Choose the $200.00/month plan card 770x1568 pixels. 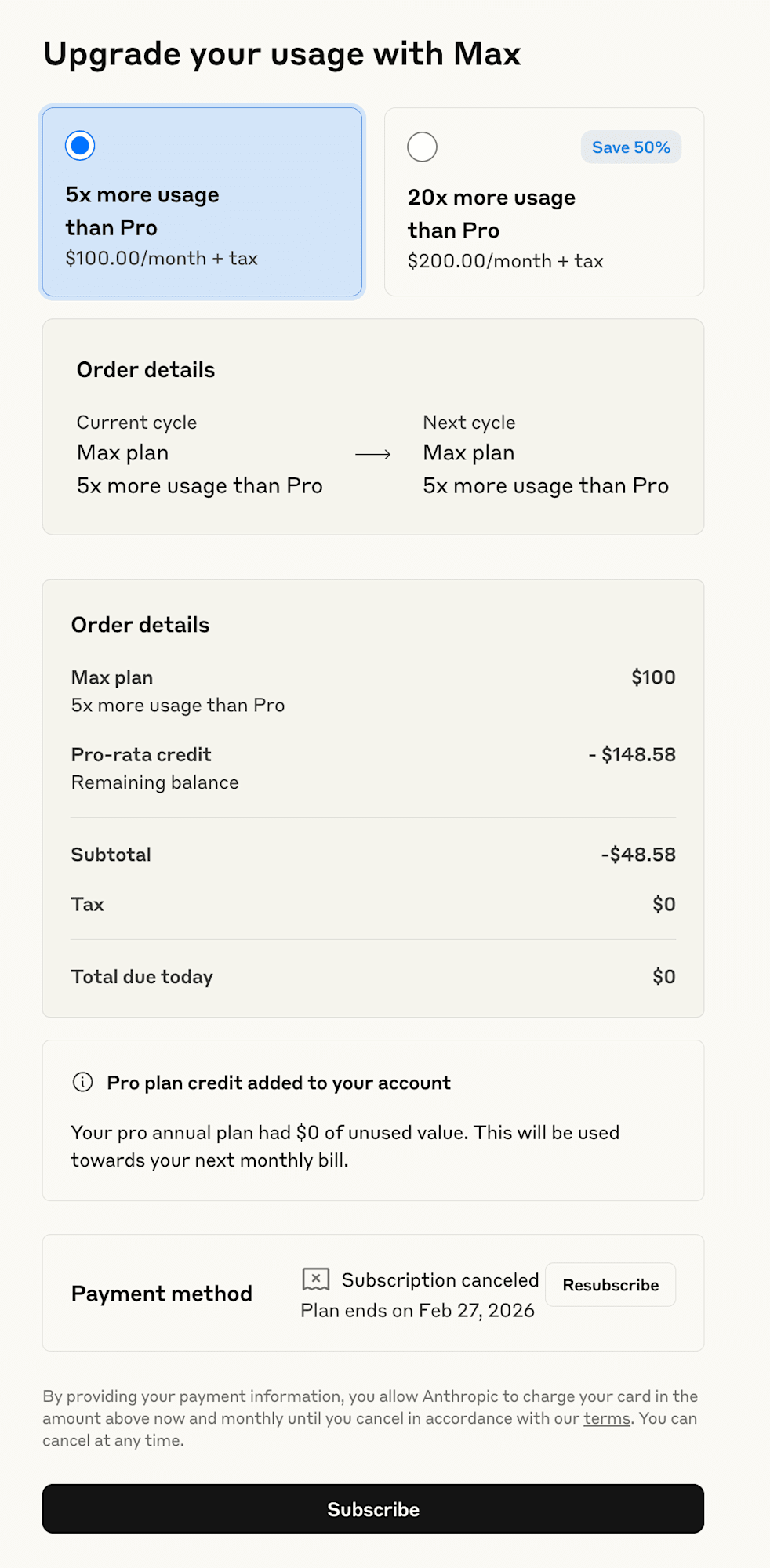click(544, 202)
